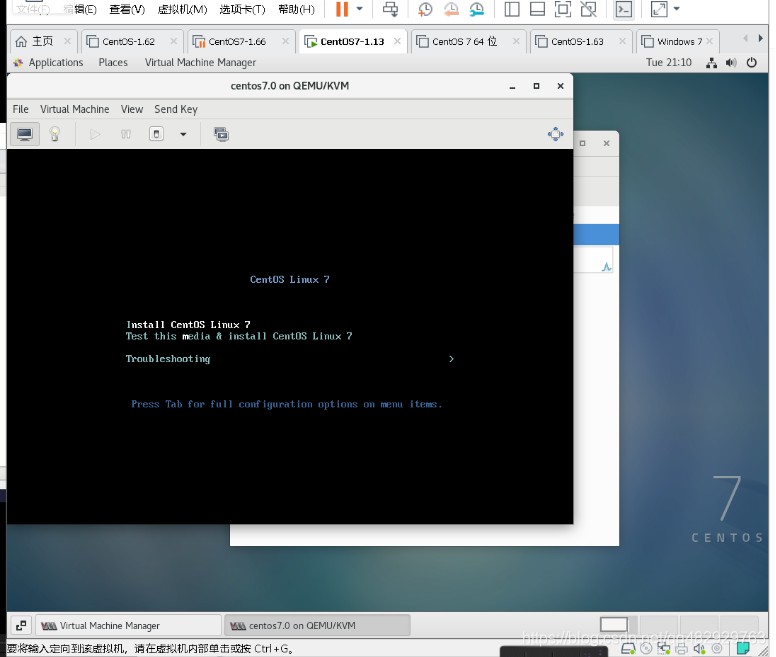The image size is (776, 657).
Task: Enter full screen mode icon in VMware toolbar
Action: pos(563,9)
